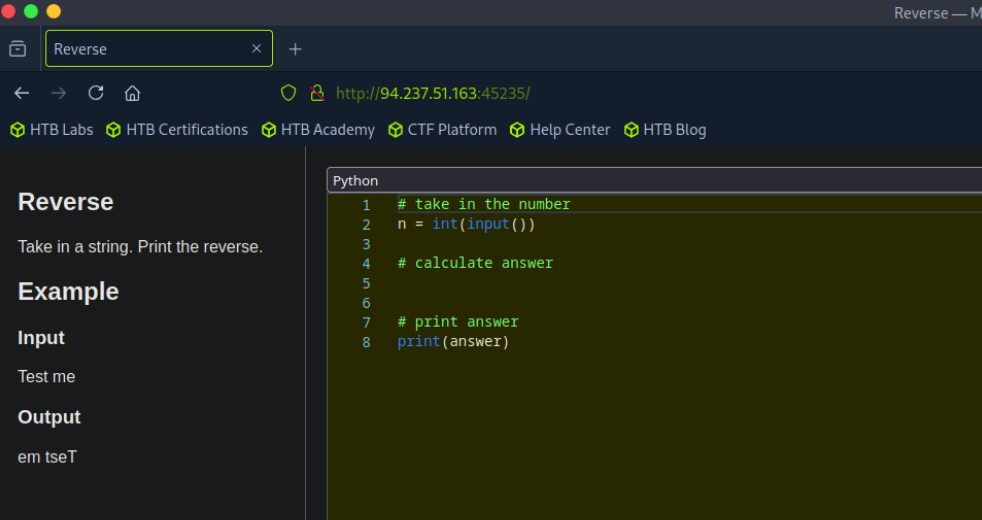Open the HTB Certifications bookmark
The height and width of the screenshot is (520, 982).
point(177,130)
